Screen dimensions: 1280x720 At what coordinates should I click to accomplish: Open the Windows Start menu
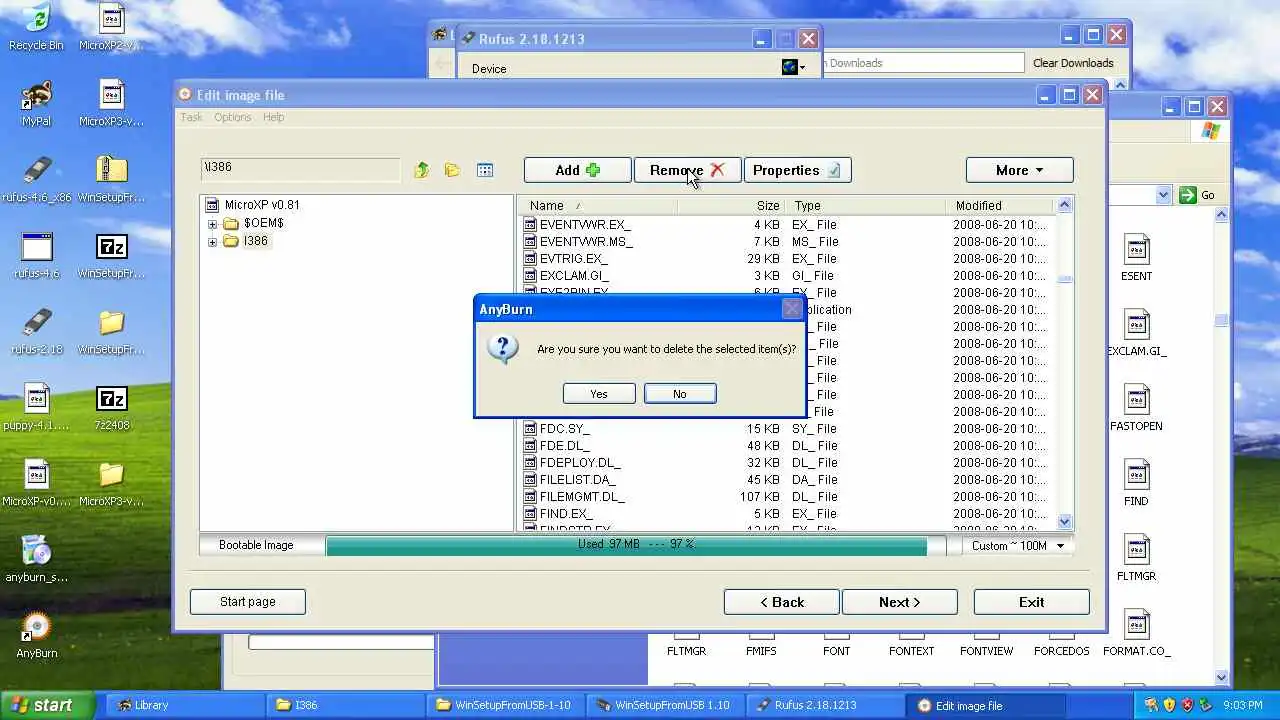(x=47, y=705)
